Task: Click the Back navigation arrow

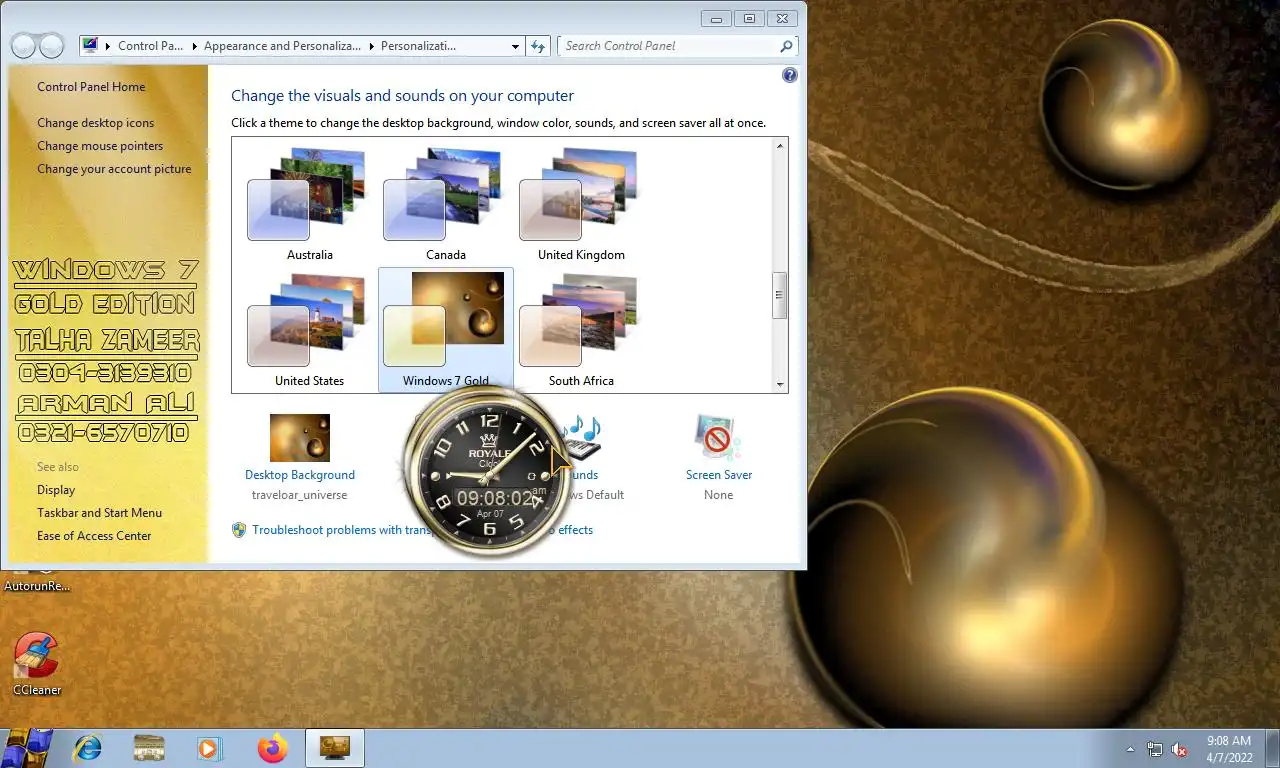Action: tap(23, 46)
